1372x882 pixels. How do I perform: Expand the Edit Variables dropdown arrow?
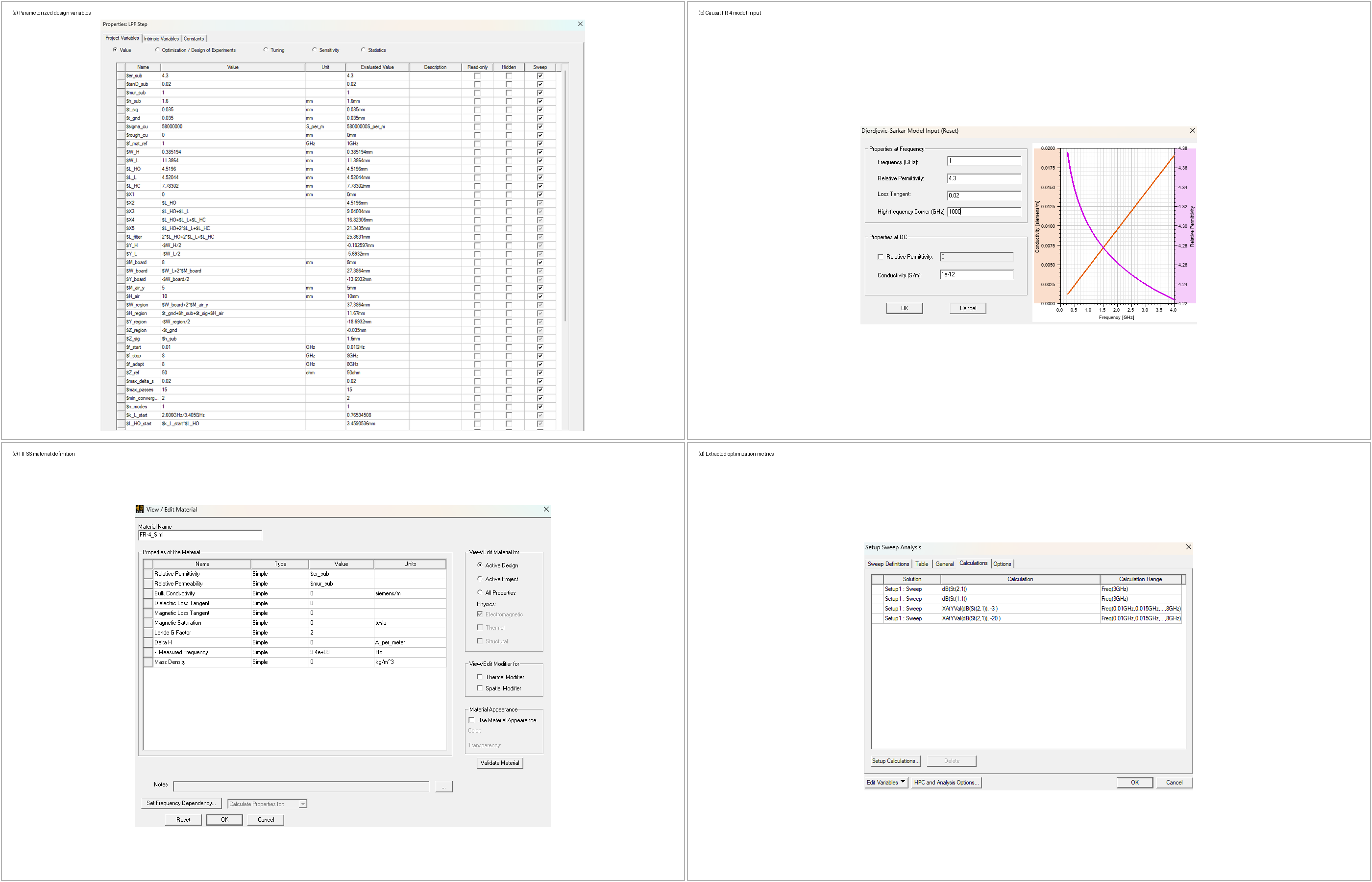tap(903, 782)
